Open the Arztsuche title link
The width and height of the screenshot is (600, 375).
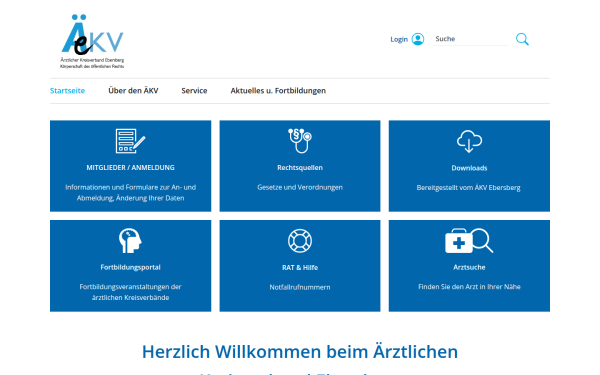(469, 267)
